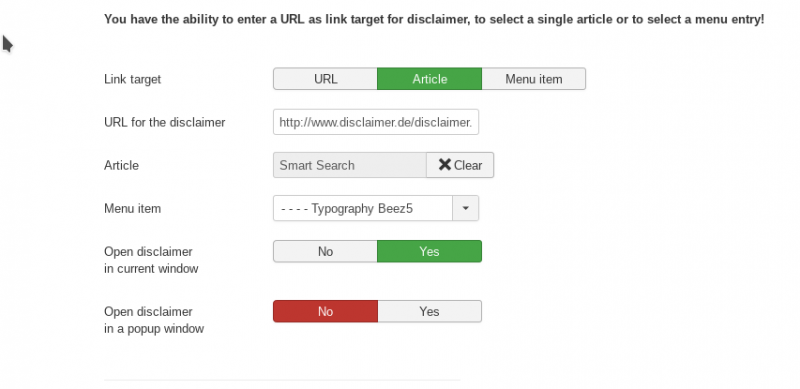Click the Menu item label left of dropdown
This screenshot has height=389, width=800.
pyautogui.click(x=133, y=208)
